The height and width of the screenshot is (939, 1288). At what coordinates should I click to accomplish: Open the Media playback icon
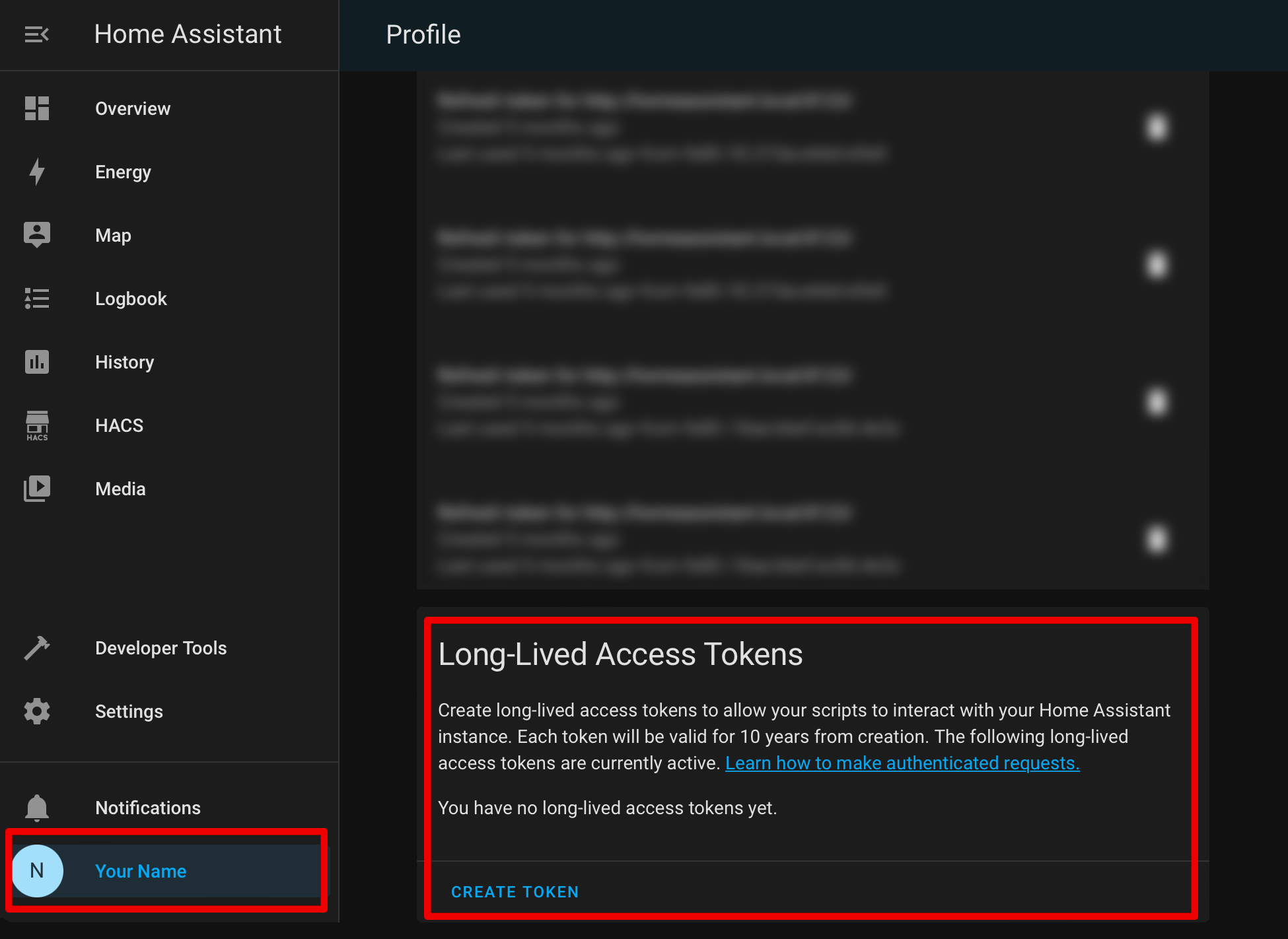[x=37, y=488]
